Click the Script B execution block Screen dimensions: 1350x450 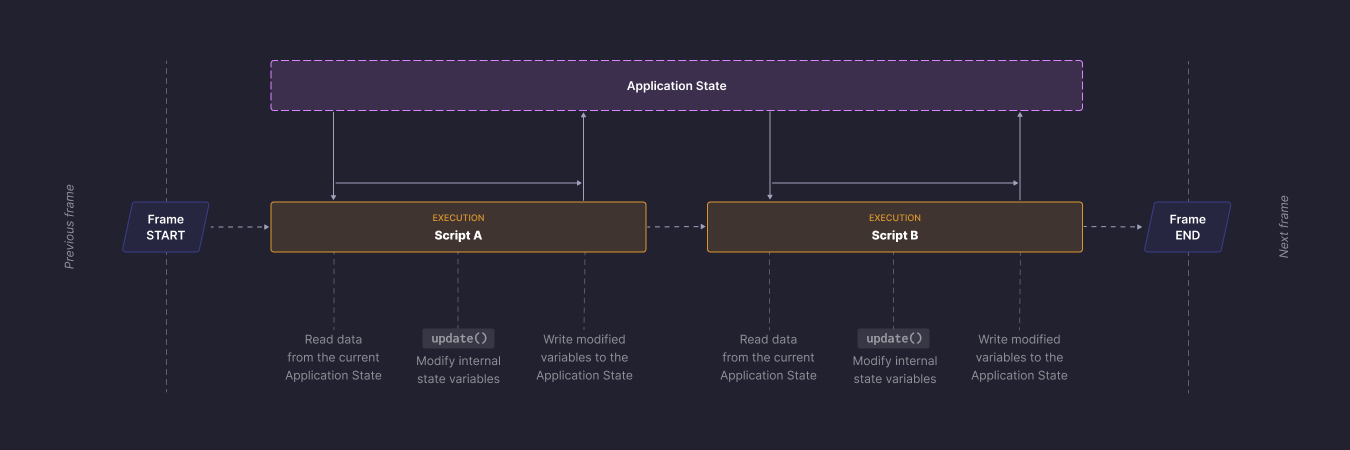(x=894, y=227)
